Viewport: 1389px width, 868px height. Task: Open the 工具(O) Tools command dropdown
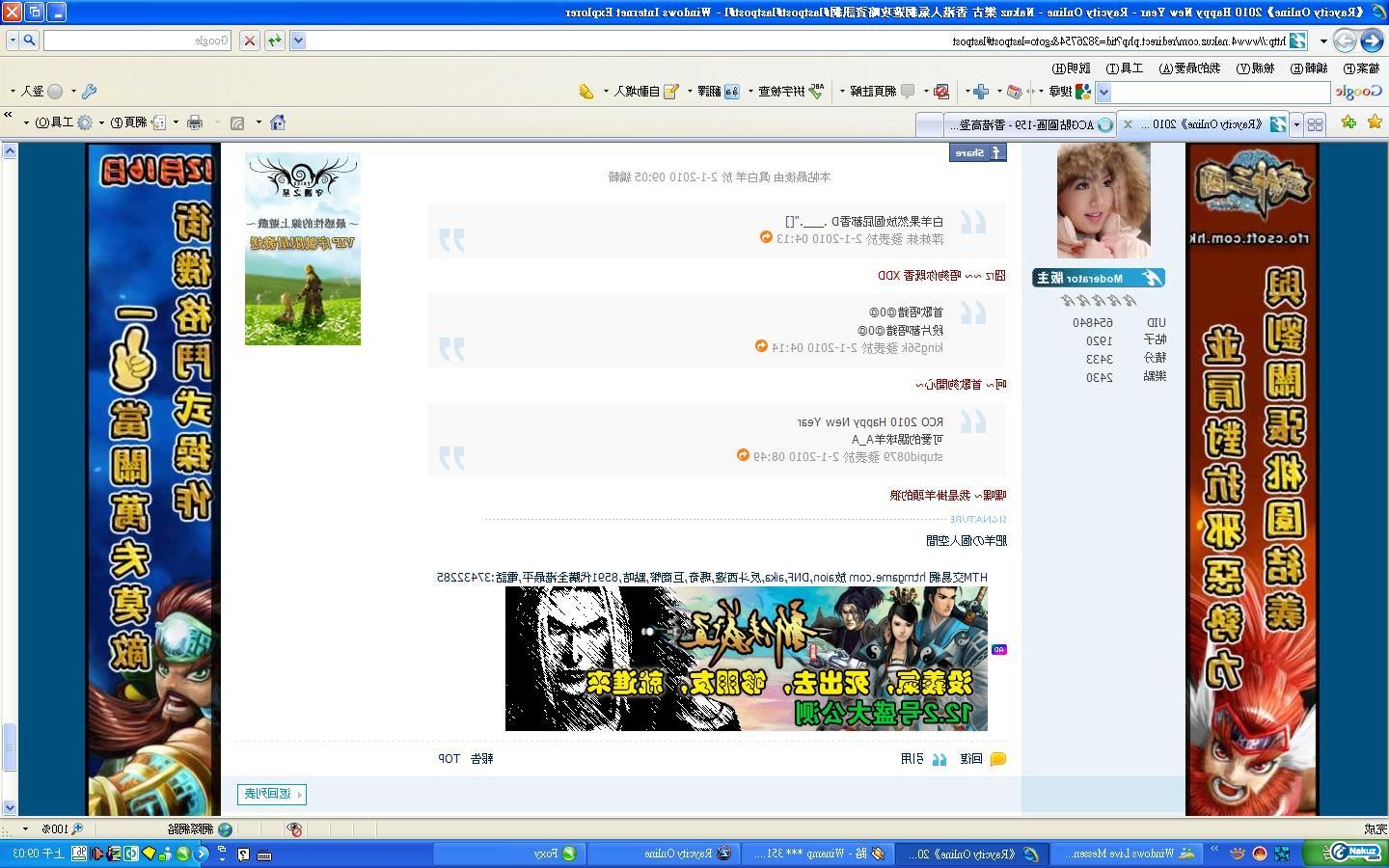click(62, 122)
